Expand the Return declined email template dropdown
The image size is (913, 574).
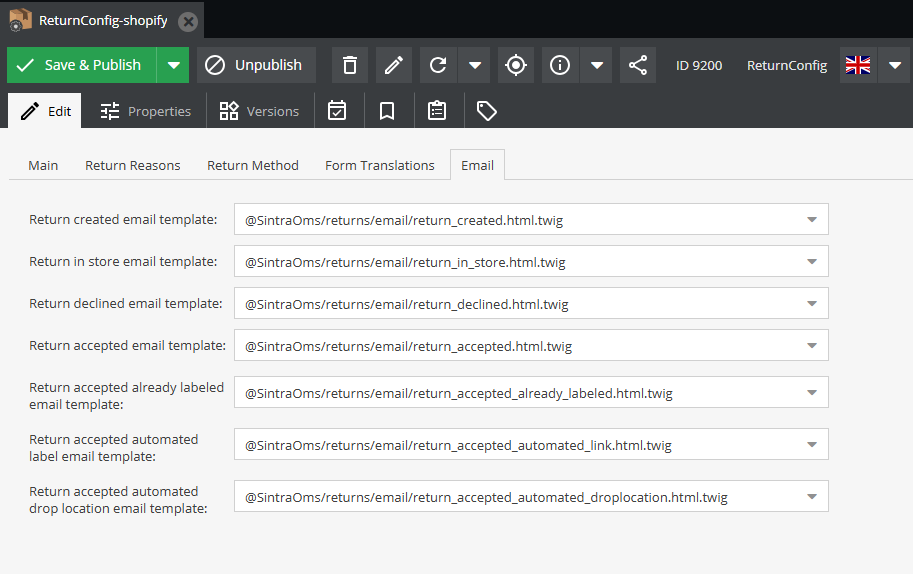click(811, 304)
